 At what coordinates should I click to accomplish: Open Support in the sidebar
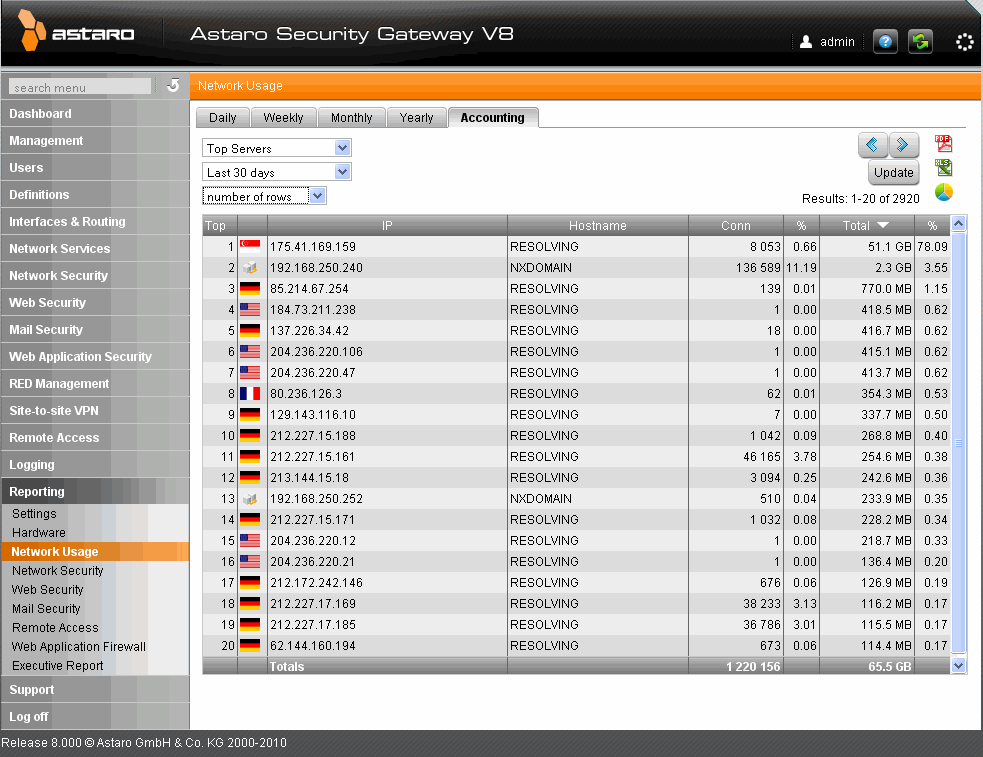click(x=95, y=689)
